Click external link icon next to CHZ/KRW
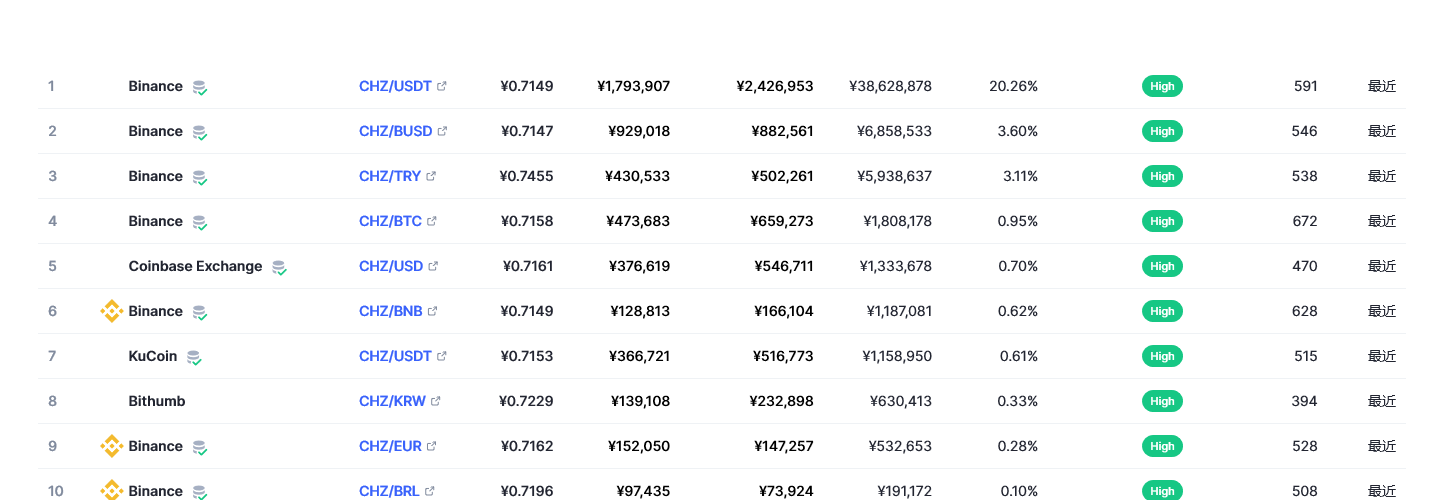Image resolution: width=1450 pixels, height=500 pixels. pyautogui.click(x=436, y=401)
